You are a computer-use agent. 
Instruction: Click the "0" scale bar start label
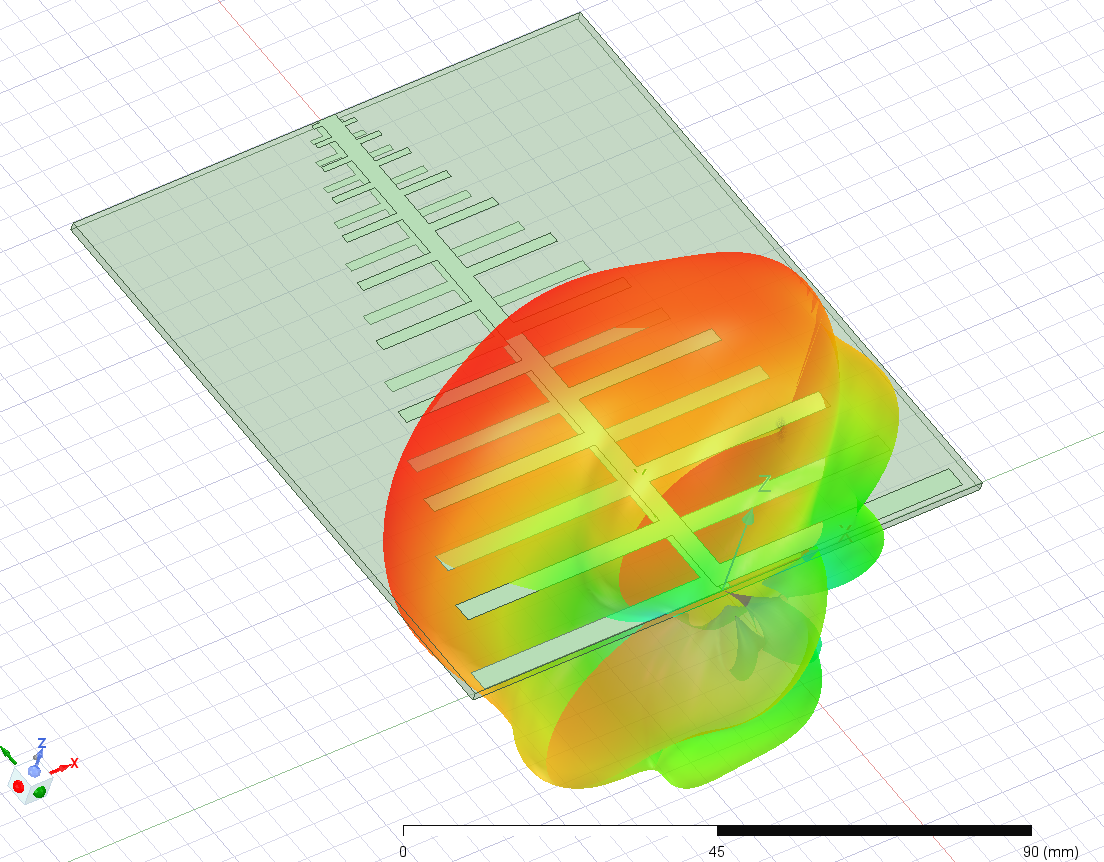coord(403,852)
